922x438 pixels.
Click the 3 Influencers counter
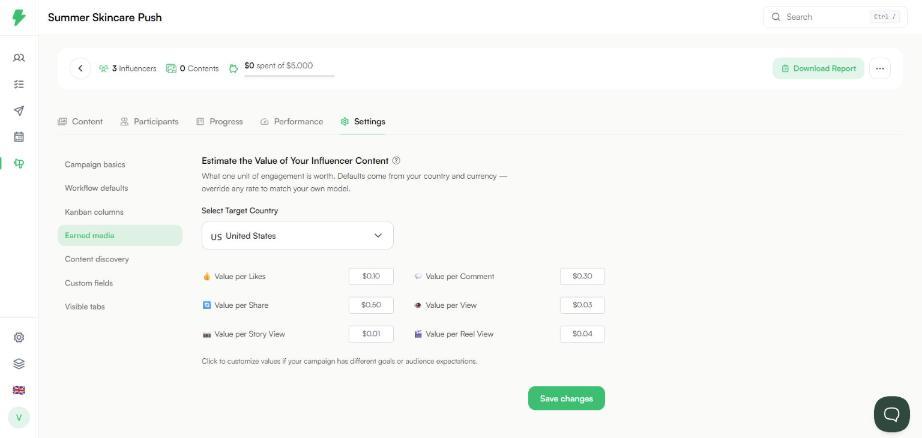[128, 68]
